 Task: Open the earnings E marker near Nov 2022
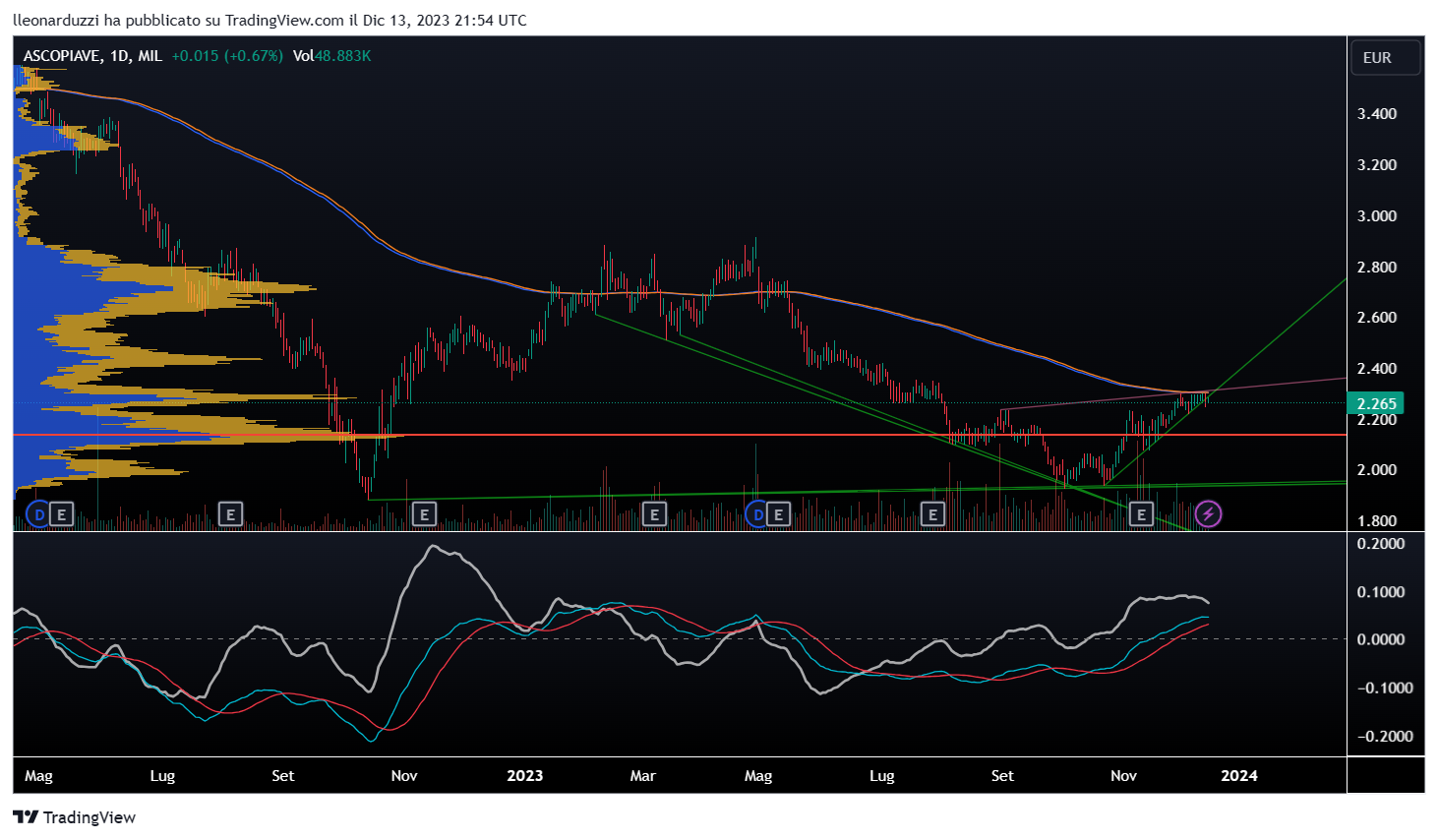point(424,513)
